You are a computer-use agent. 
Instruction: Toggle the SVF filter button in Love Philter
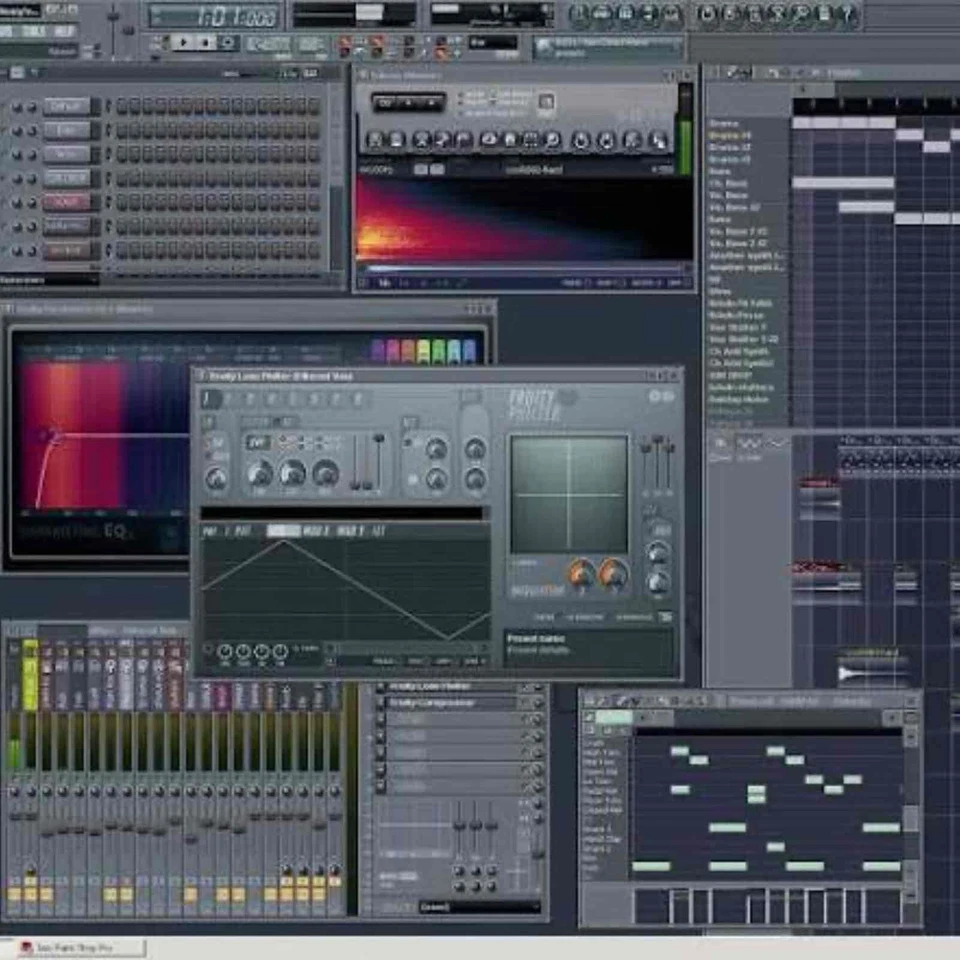click(x=256, y=443)
